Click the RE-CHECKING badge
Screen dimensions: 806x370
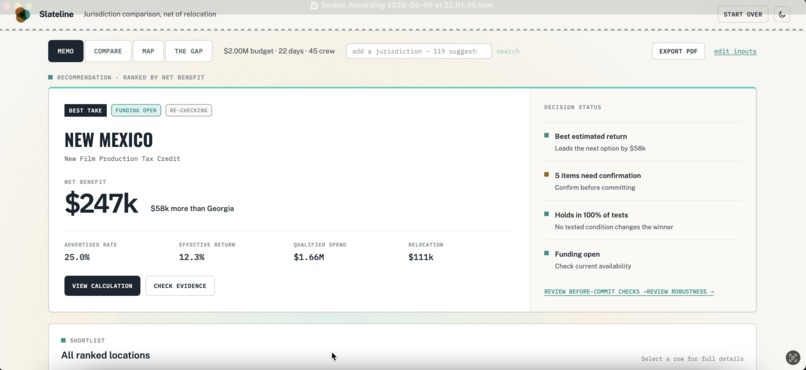pos(189,110)
